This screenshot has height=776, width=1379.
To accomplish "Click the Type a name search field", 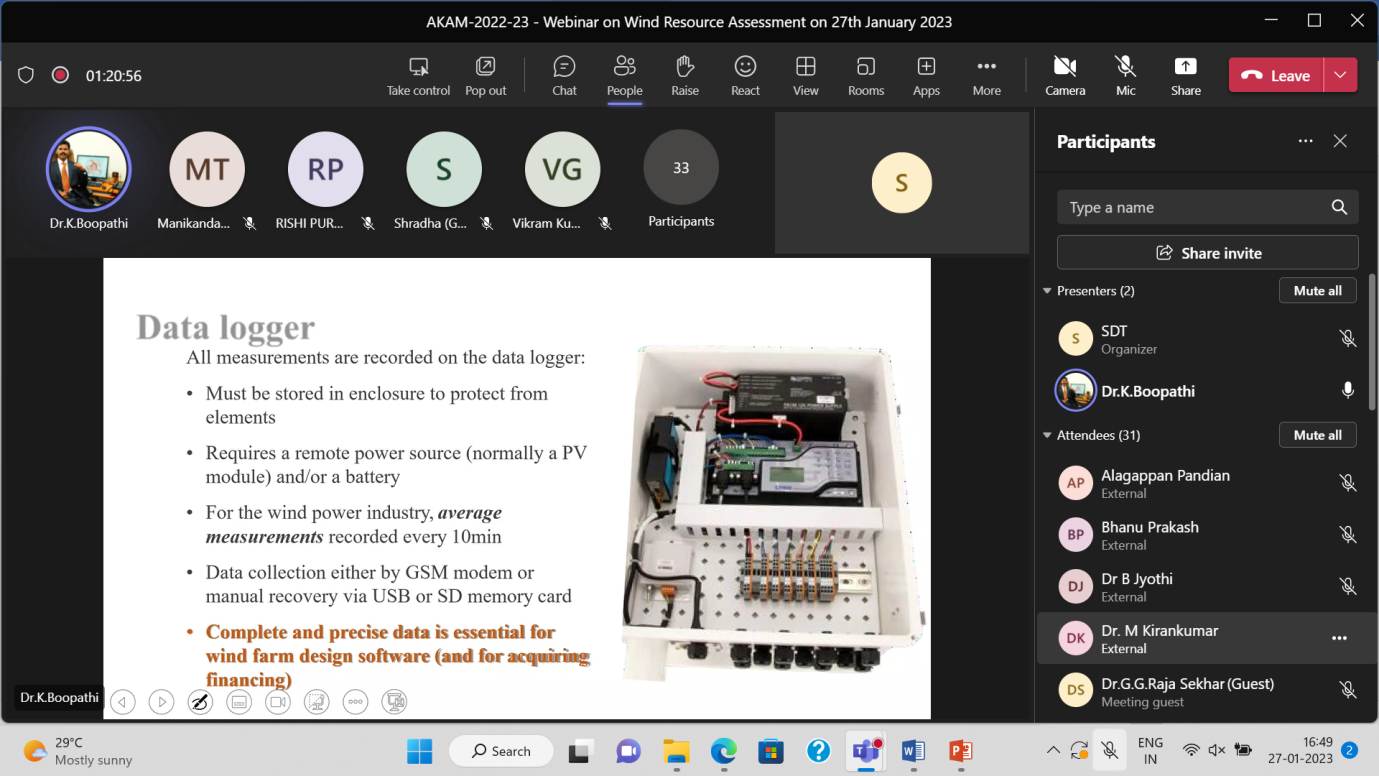I will 1195,207.
